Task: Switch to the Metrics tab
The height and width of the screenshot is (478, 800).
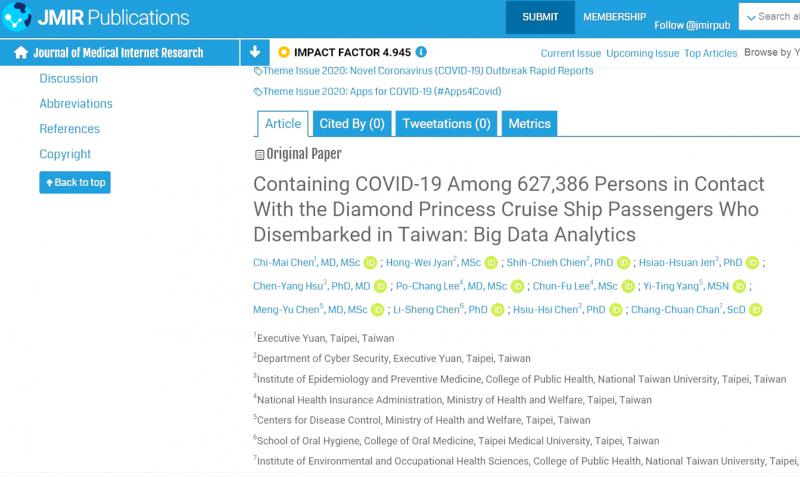Action: [x=529, y=123]
